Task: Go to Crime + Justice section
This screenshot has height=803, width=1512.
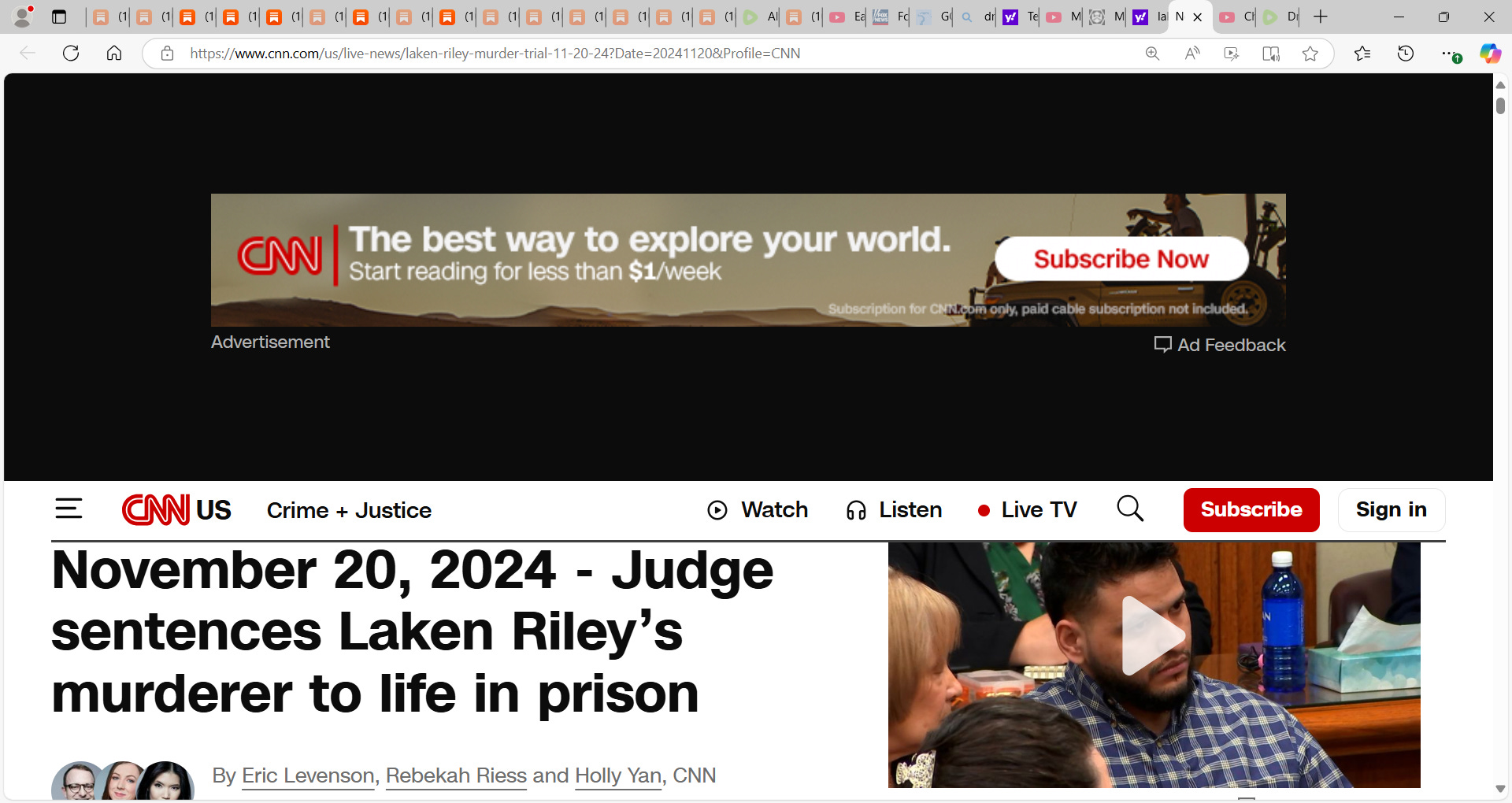Action: click(349, 510)
